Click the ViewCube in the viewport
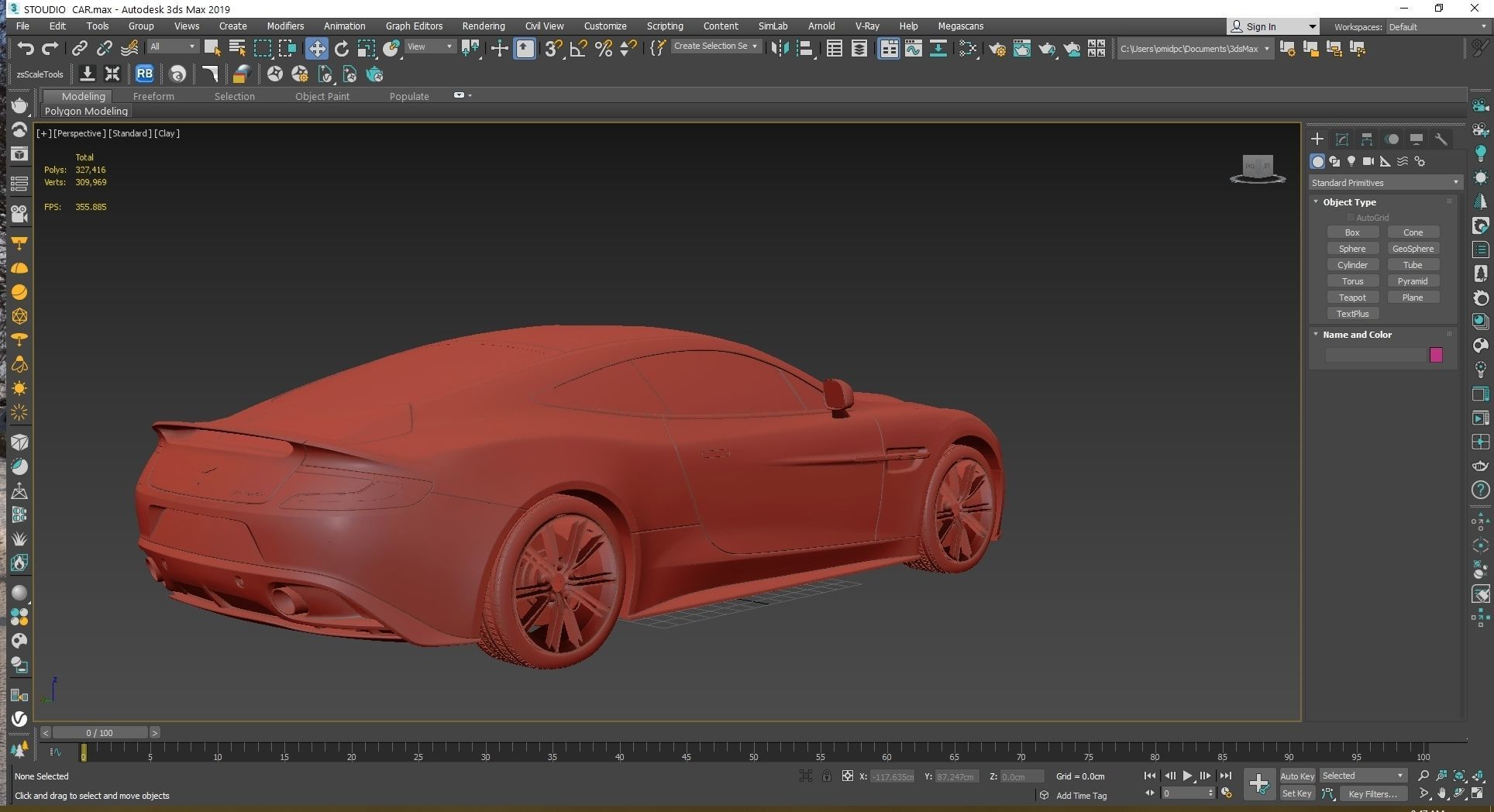 (x=1258, y=168)
